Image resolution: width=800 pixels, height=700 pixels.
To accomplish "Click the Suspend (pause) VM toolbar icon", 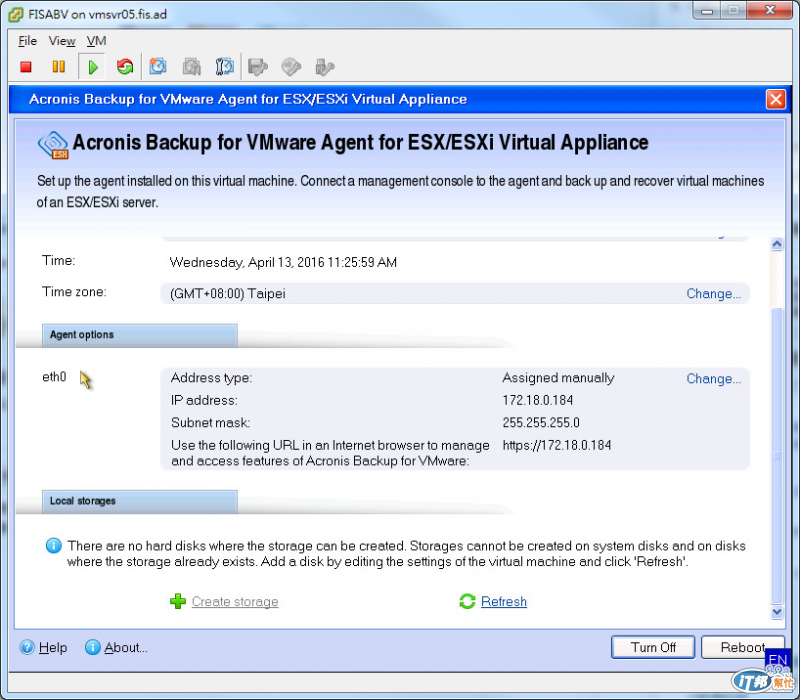I will (59, 67).
